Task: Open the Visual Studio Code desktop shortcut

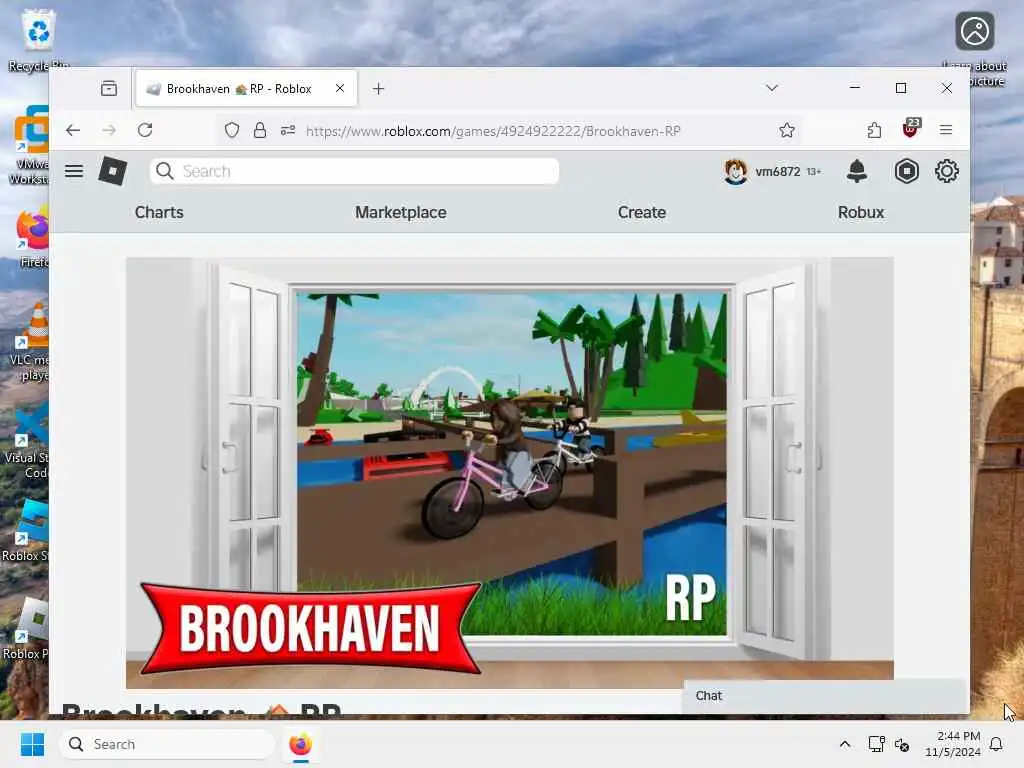Action: click(29, 440)
